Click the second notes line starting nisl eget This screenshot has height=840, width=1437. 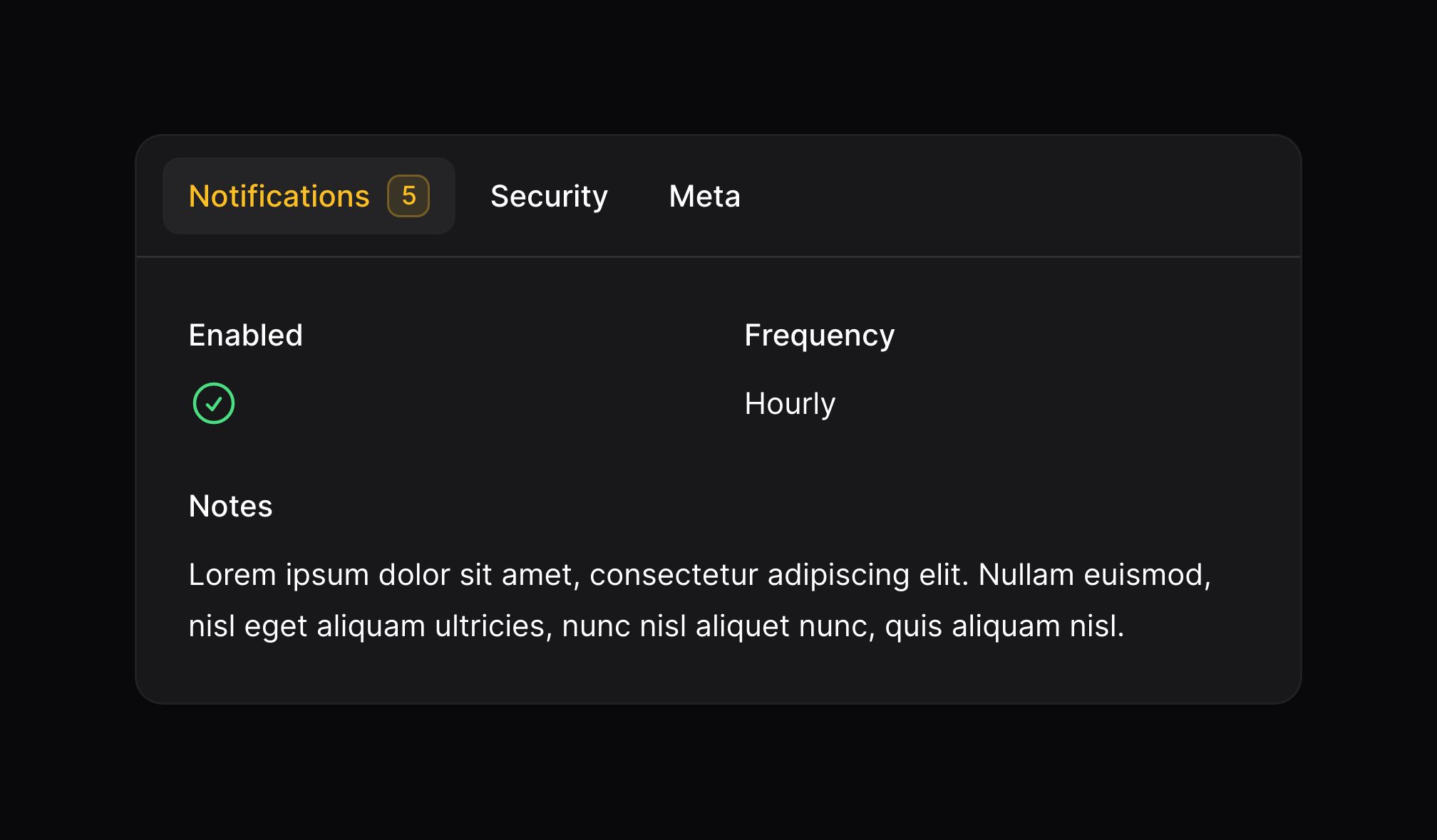tap(656, 626)
